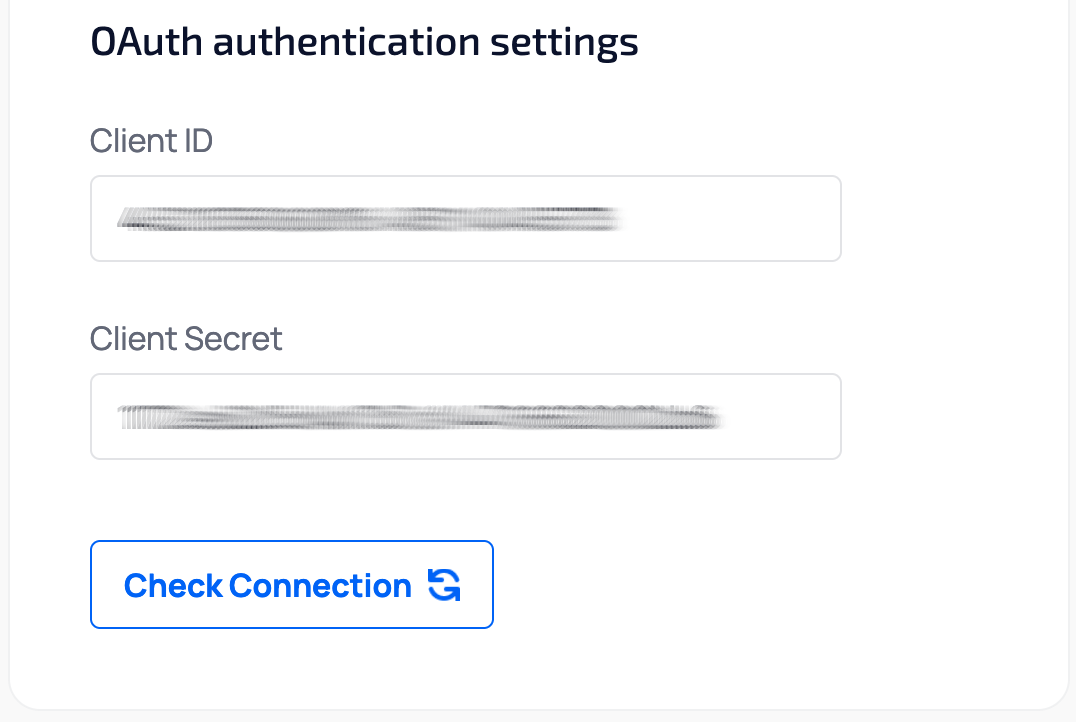Click the word "Secret" in the label
This screenshot has width=1076, height=722.
tap(234, 339)
